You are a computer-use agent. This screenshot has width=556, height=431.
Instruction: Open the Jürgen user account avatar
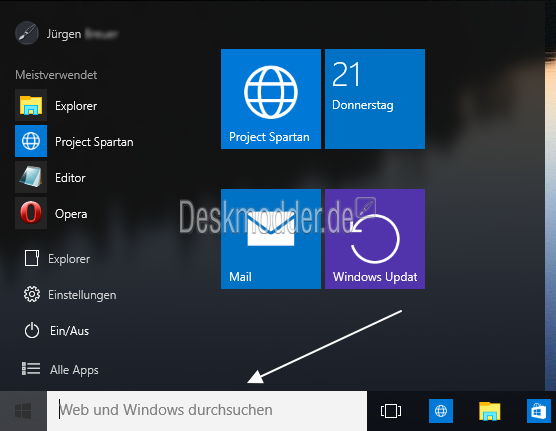pos(27,33)
